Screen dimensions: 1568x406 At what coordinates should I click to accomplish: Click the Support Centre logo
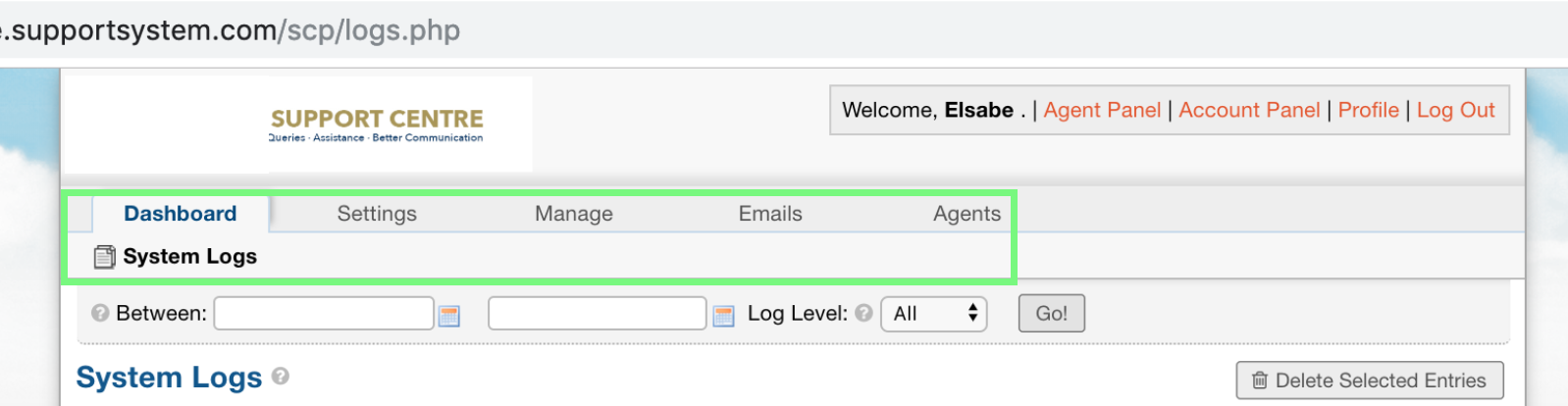pos(377,125)
